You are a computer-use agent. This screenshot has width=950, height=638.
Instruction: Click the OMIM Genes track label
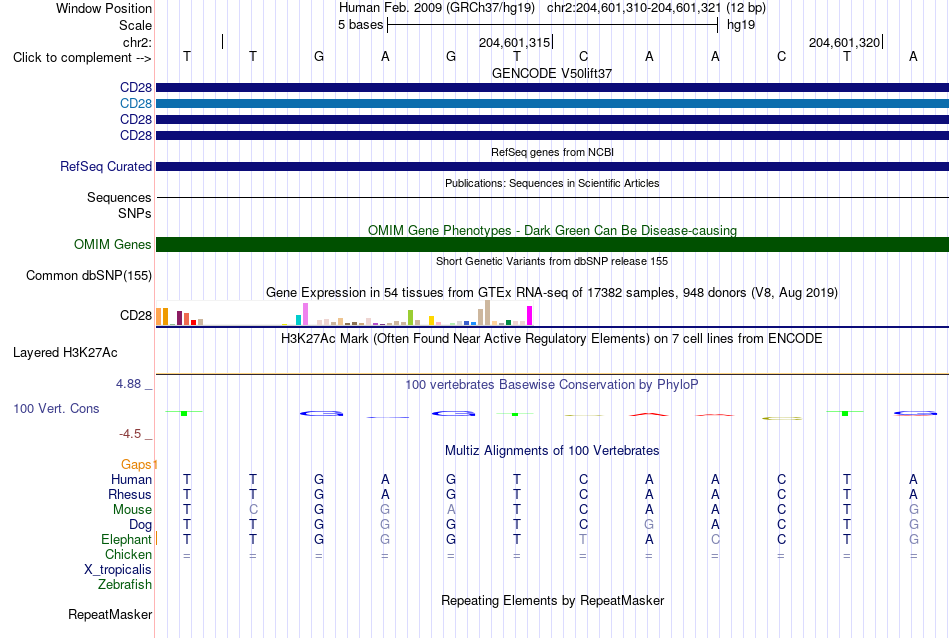[113, 244]
